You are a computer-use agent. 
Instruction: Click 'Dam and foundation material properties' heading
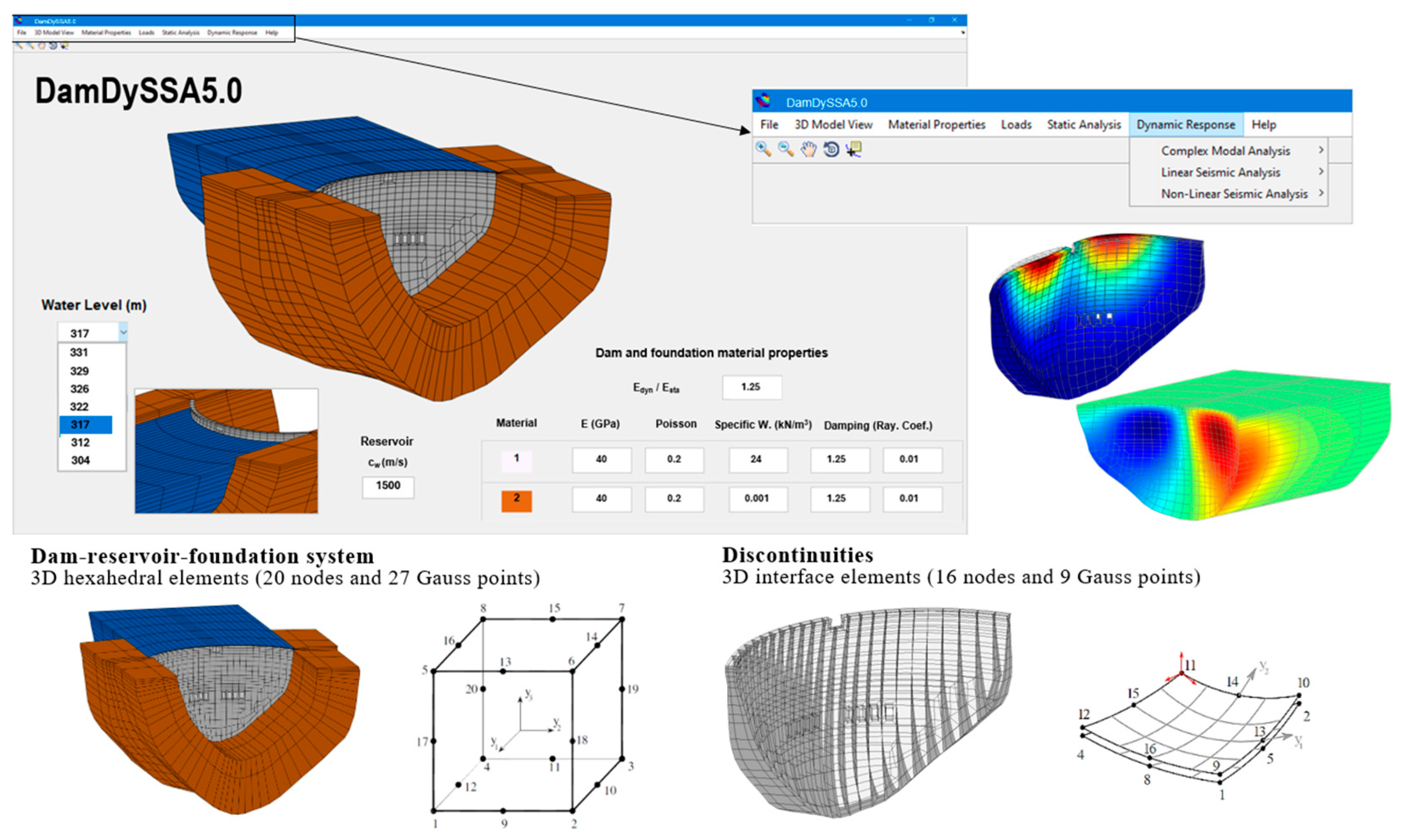click(711, 353)
